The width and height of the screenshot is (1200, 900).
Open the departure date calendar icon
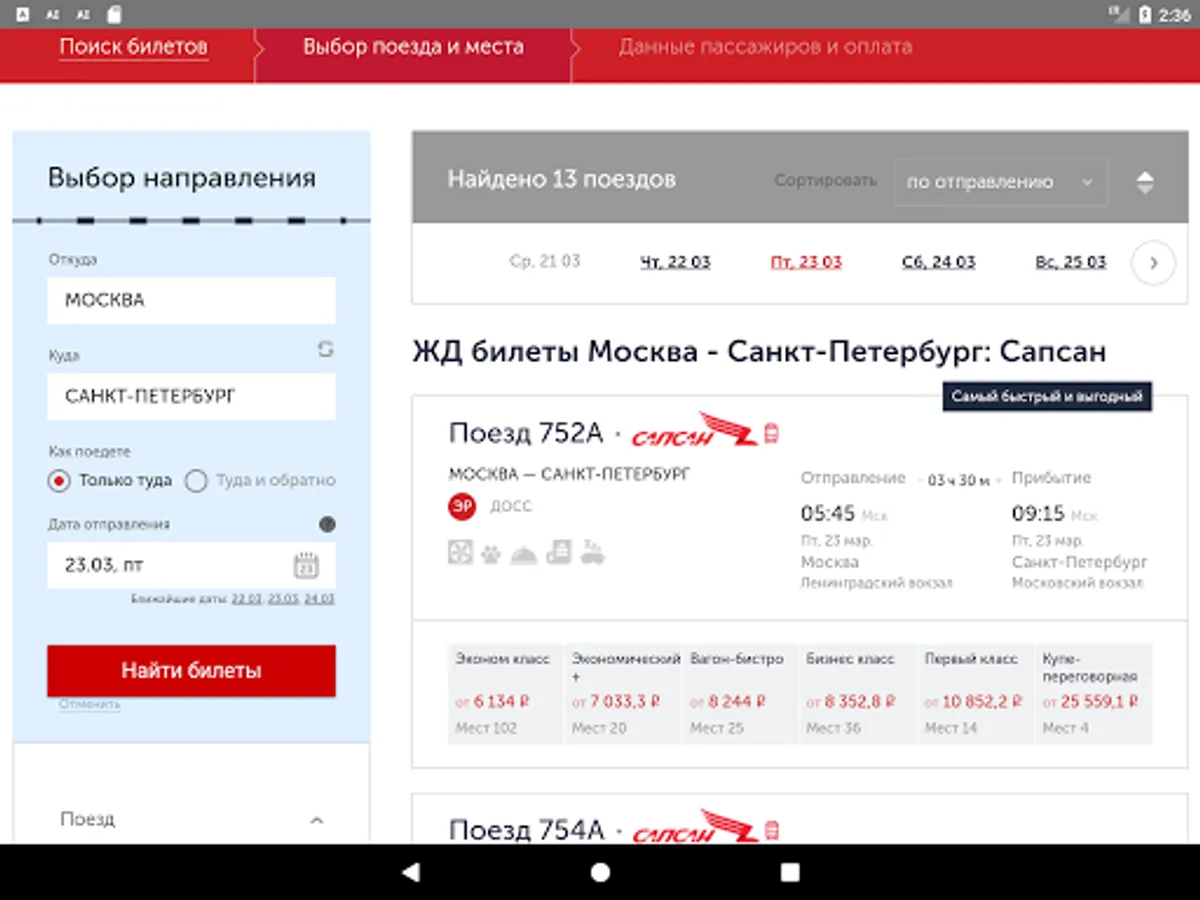(306, 565)
